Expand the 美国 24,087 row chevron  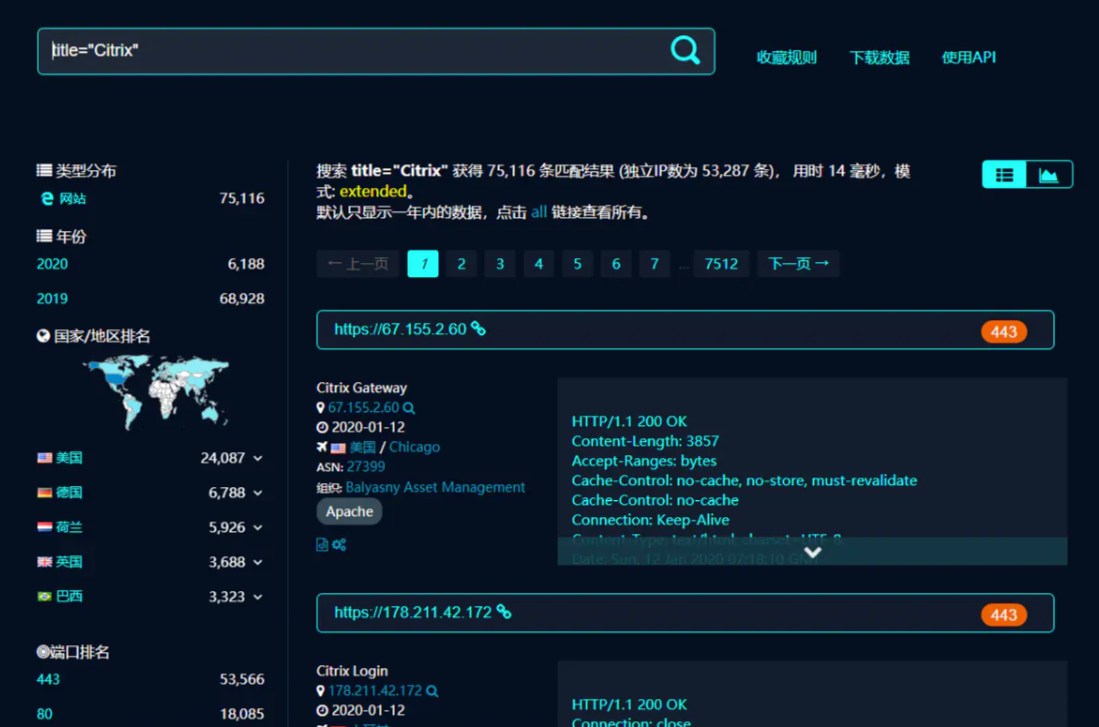point(258,458)
